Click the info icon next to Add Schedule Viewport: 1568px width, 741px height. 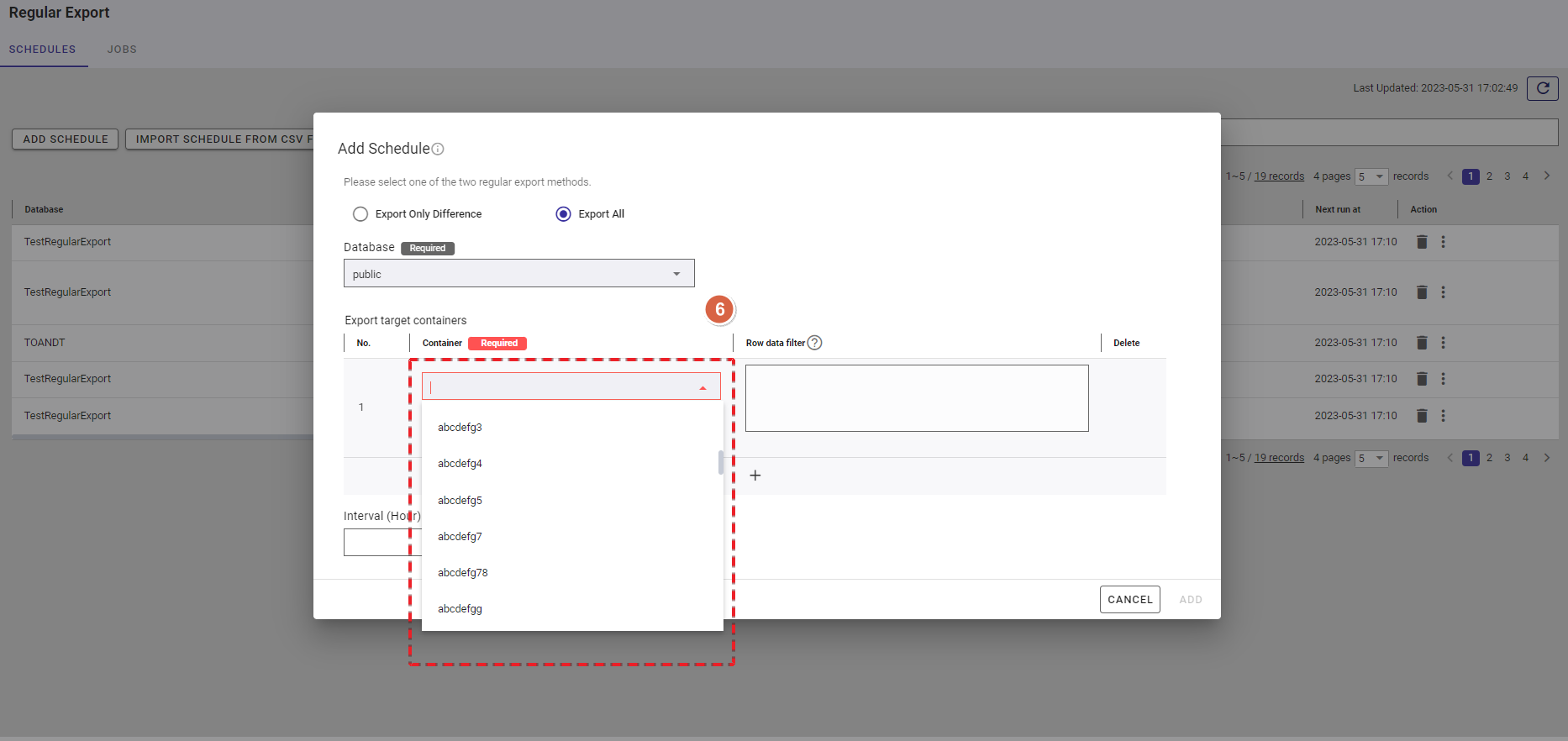click(438, 150)
